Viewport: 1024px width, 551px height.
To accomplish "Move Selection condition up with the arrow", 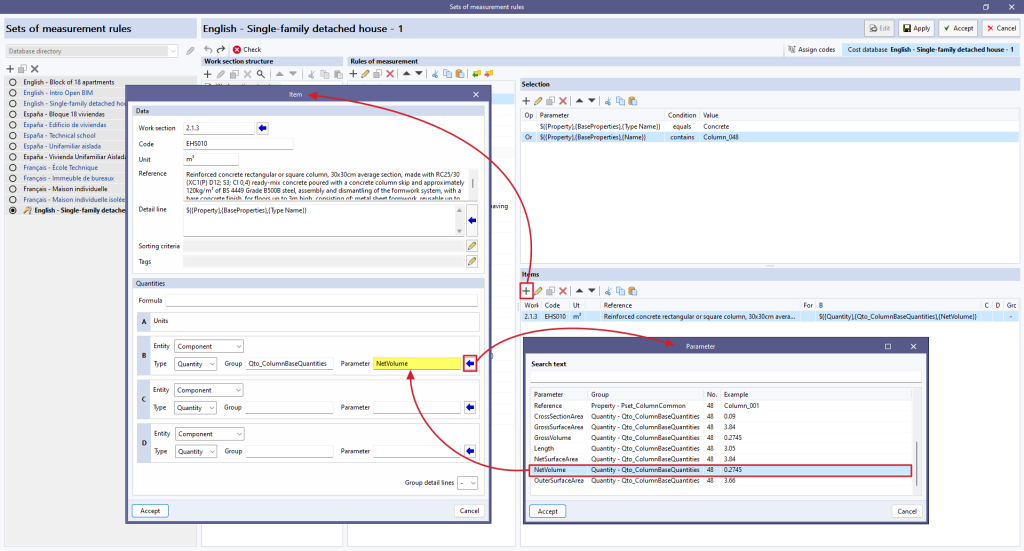I will (x=579, y=101).
